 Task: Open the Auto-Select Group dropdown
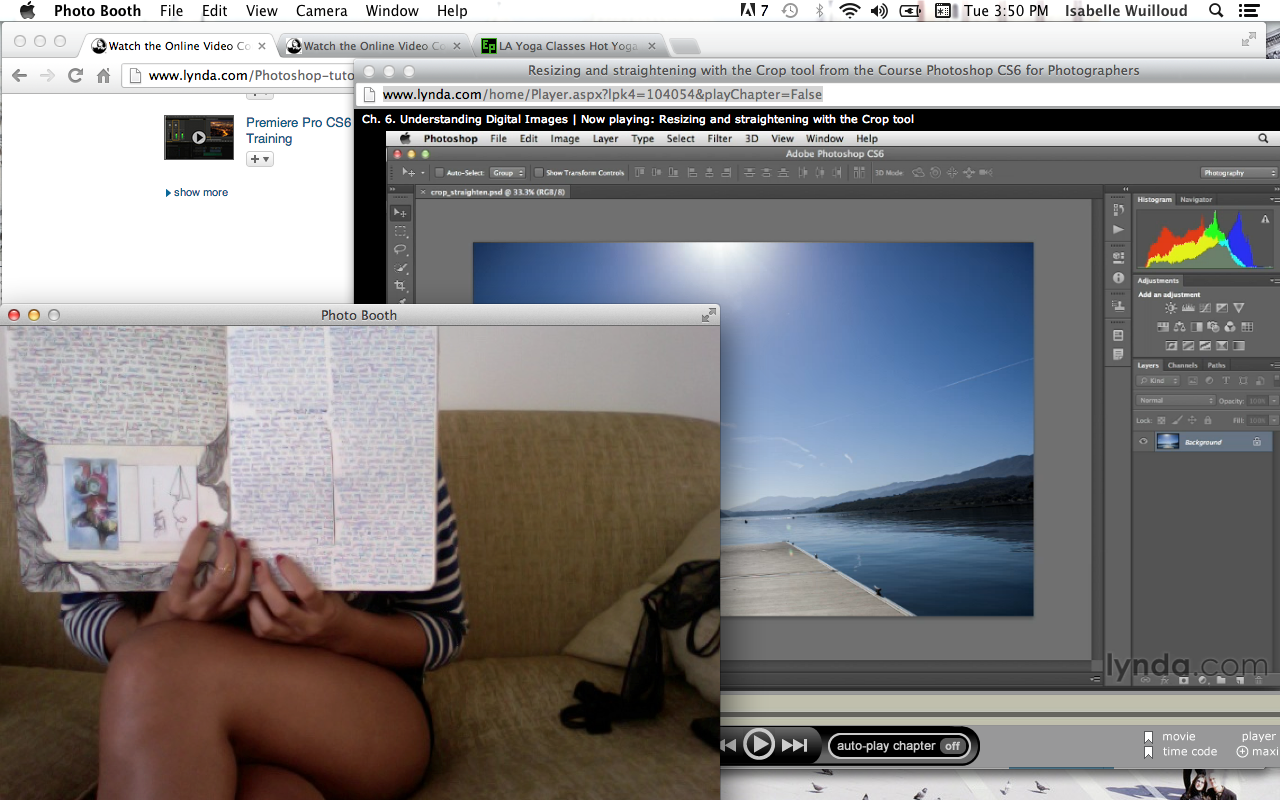507,173
